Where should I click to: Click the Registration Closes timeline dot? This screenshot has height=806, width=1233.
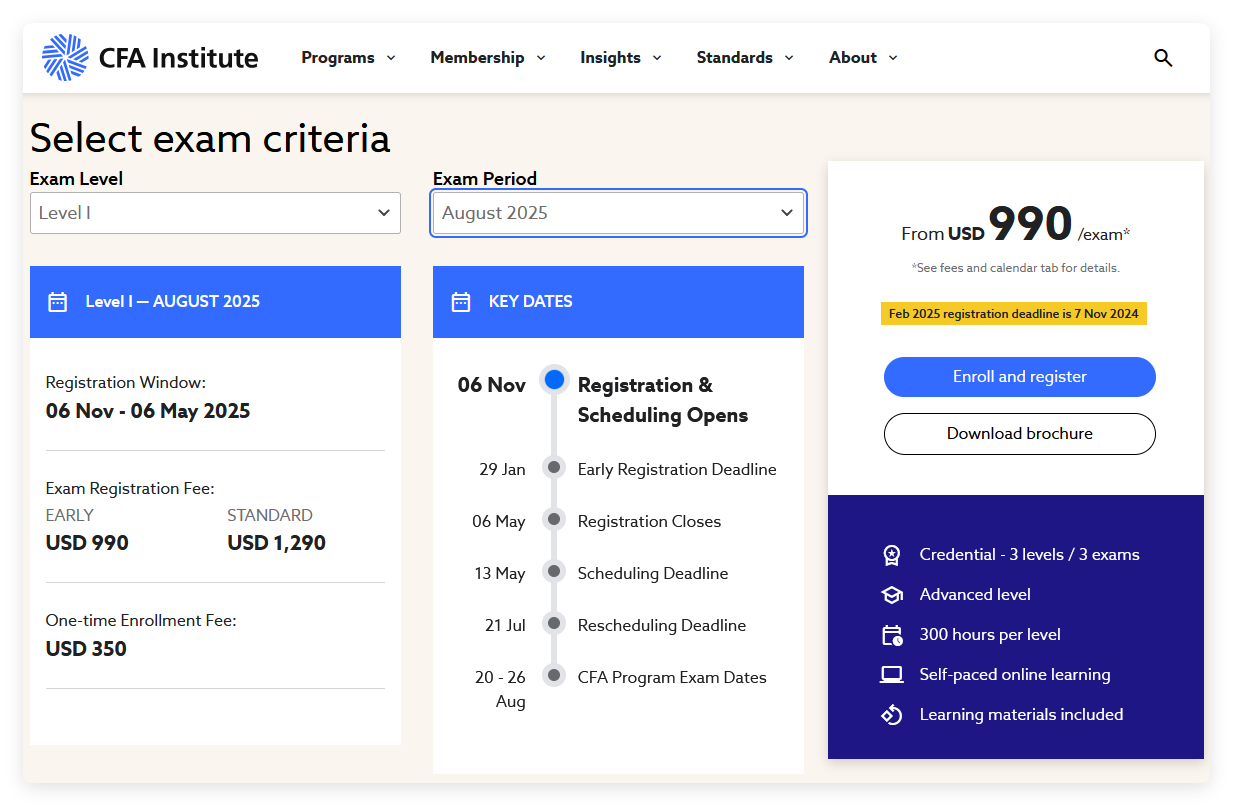point(554,519)
